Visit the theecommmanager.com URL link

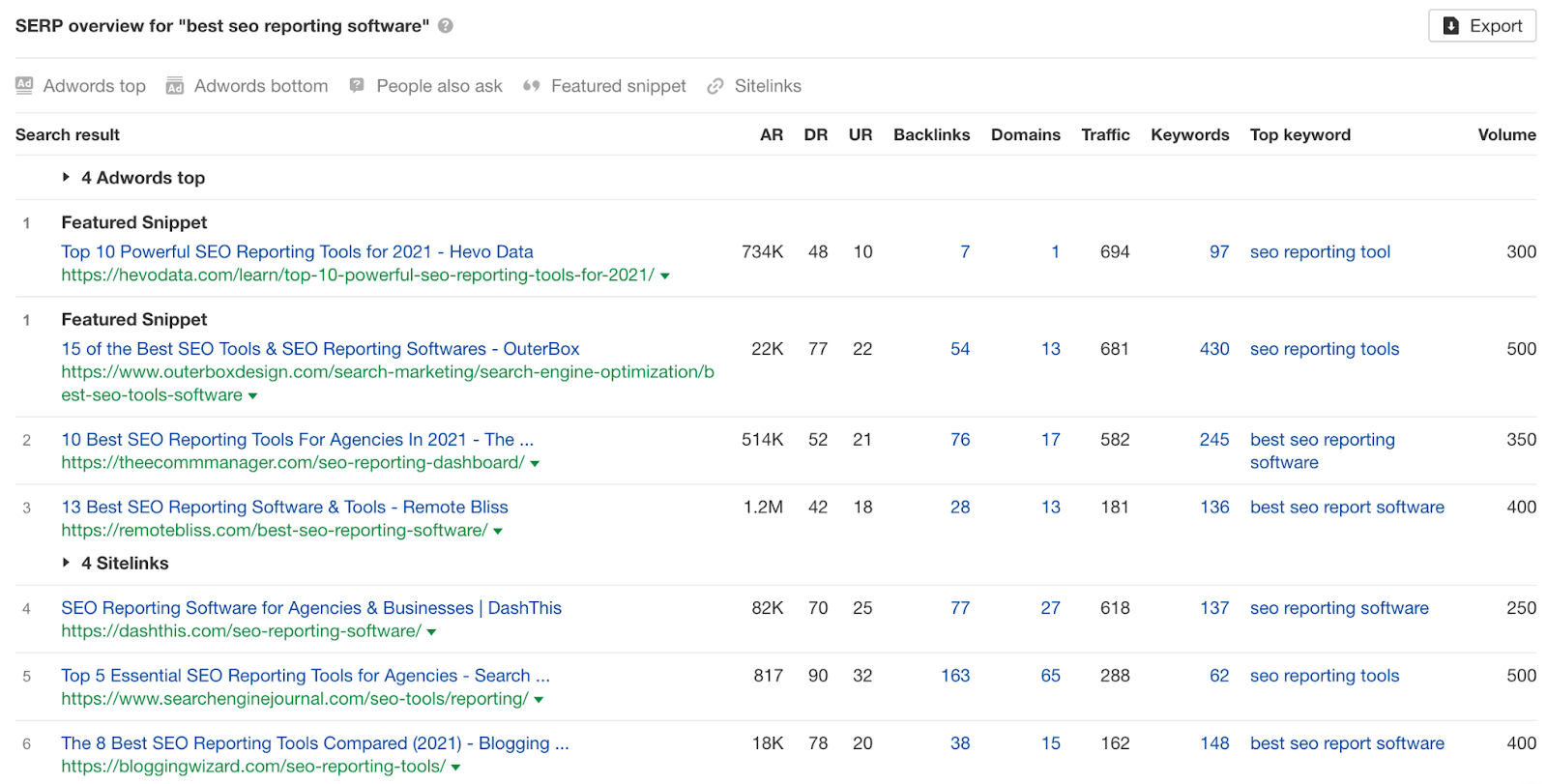[x=293, y=463]
